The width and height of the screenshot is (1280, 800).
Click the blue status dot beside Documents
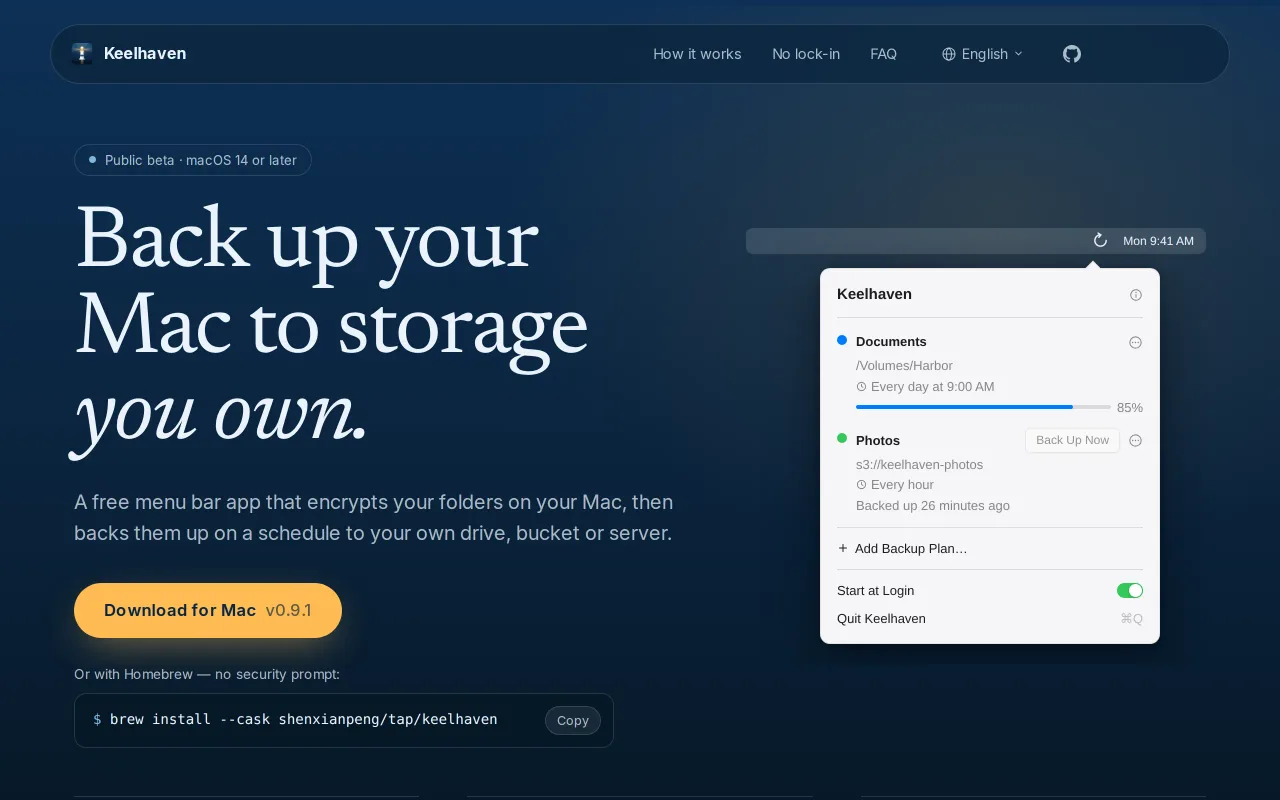click(842, 340)
